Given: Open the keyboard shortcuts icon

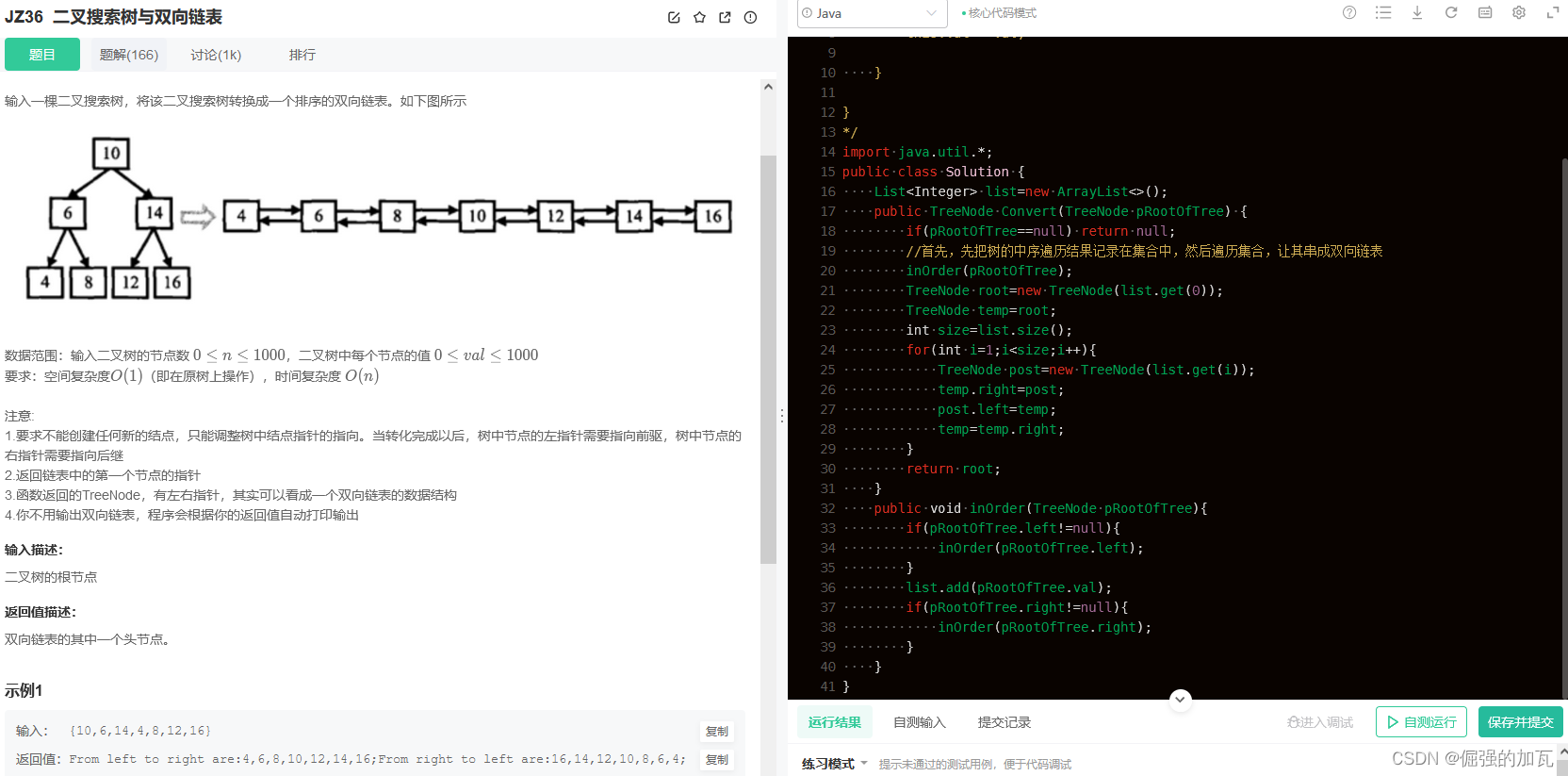Looking at the screenshot, I should coord(1485,12).
